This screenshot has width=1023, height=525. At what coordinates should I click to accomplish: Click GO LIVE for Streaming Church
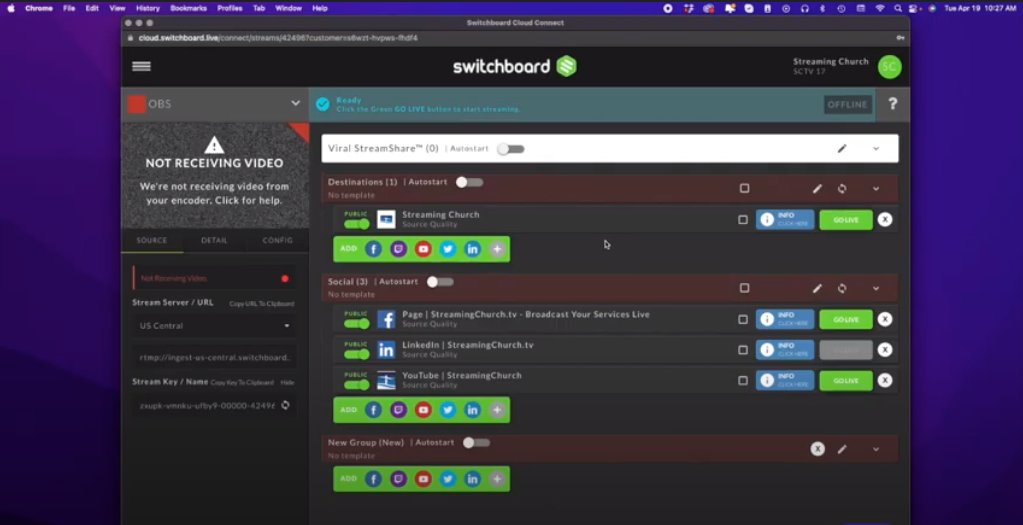pyautogui.click(x=846, y=220)
